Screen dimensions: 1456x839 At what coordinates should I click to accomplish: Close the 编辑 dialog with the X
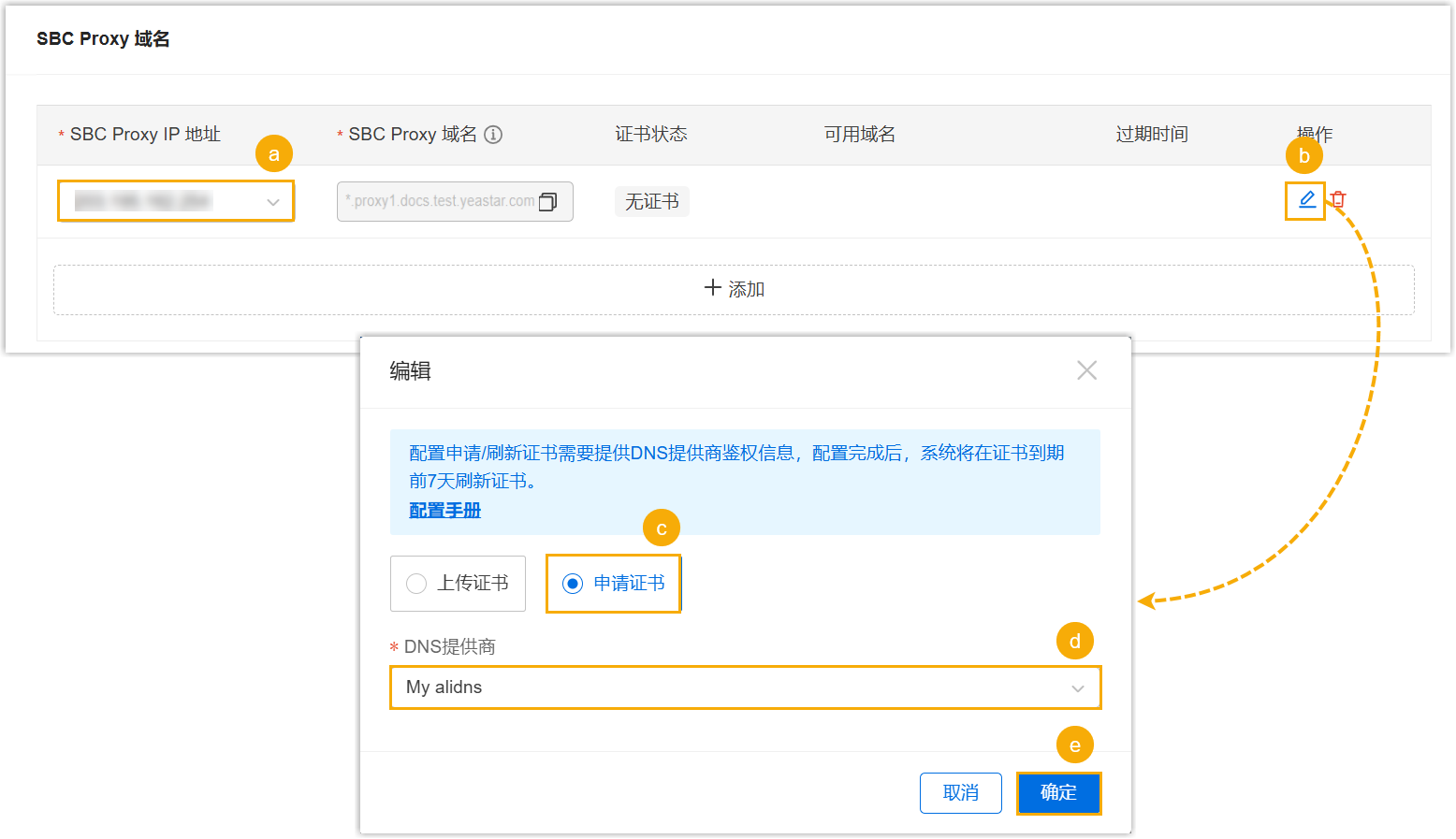1086,370
